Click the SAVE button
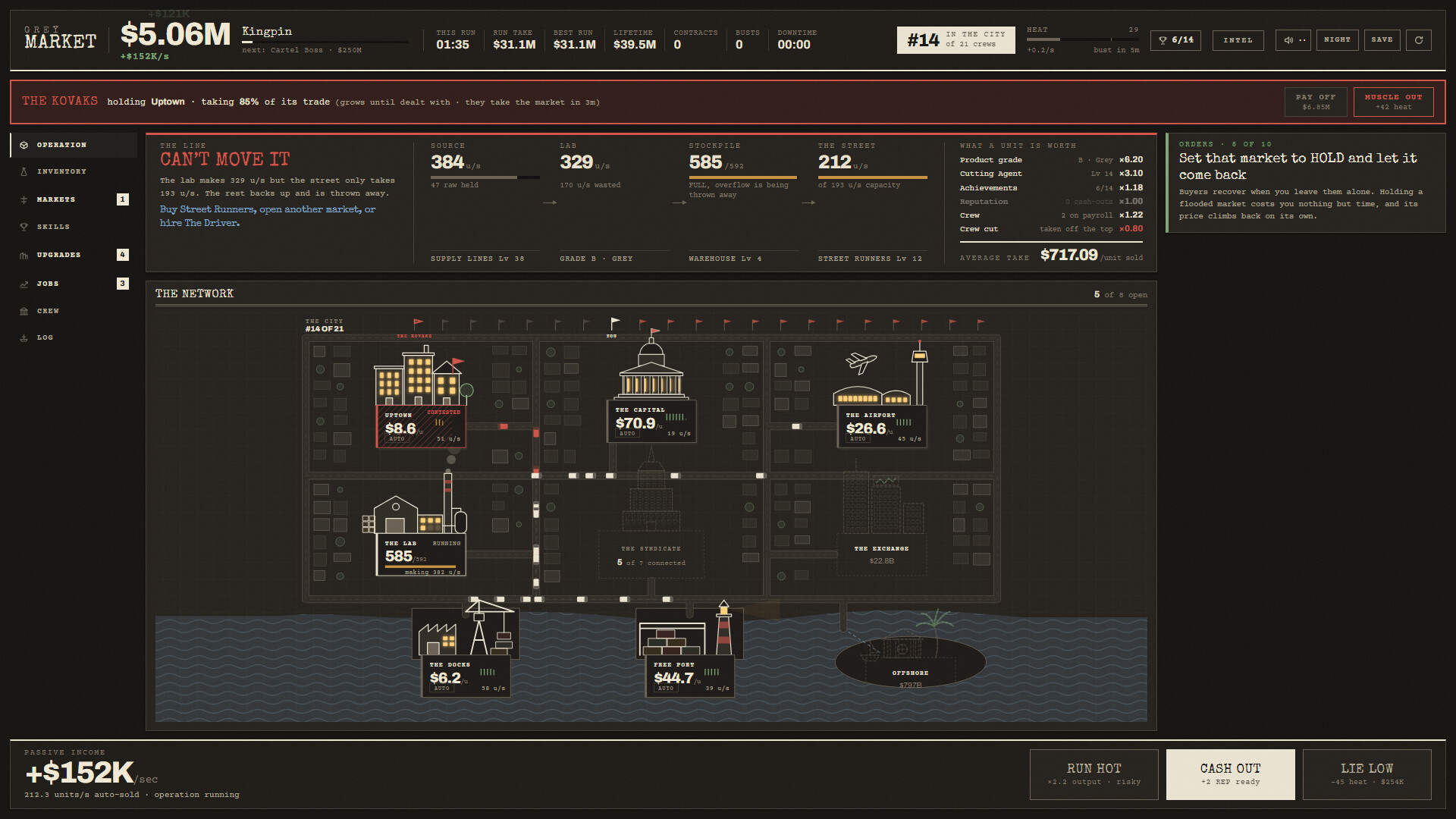 [1382, 40]
